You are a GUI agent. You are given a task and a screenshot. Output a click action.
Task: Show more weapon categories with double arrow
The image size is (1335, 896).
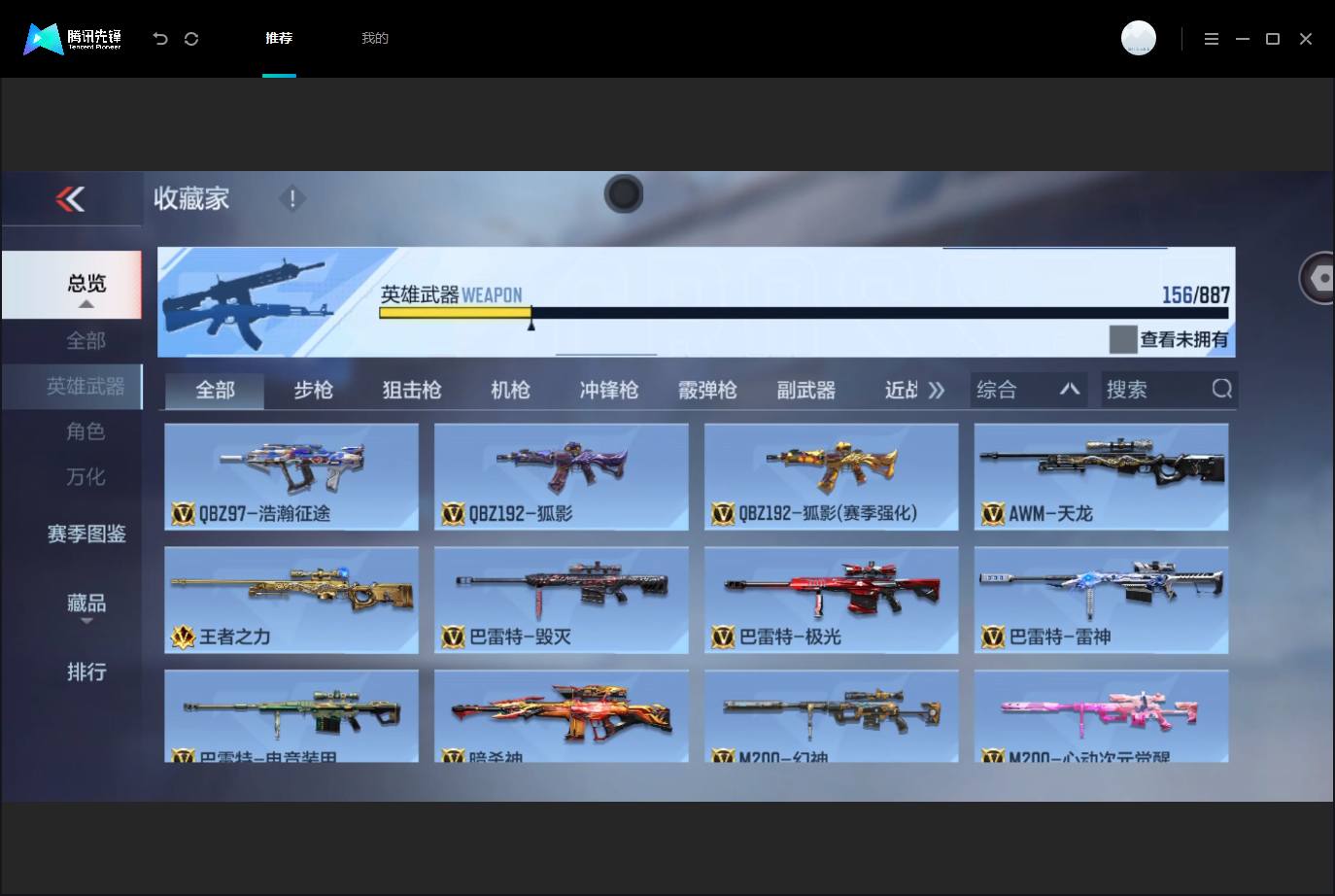tap(936, 390)
